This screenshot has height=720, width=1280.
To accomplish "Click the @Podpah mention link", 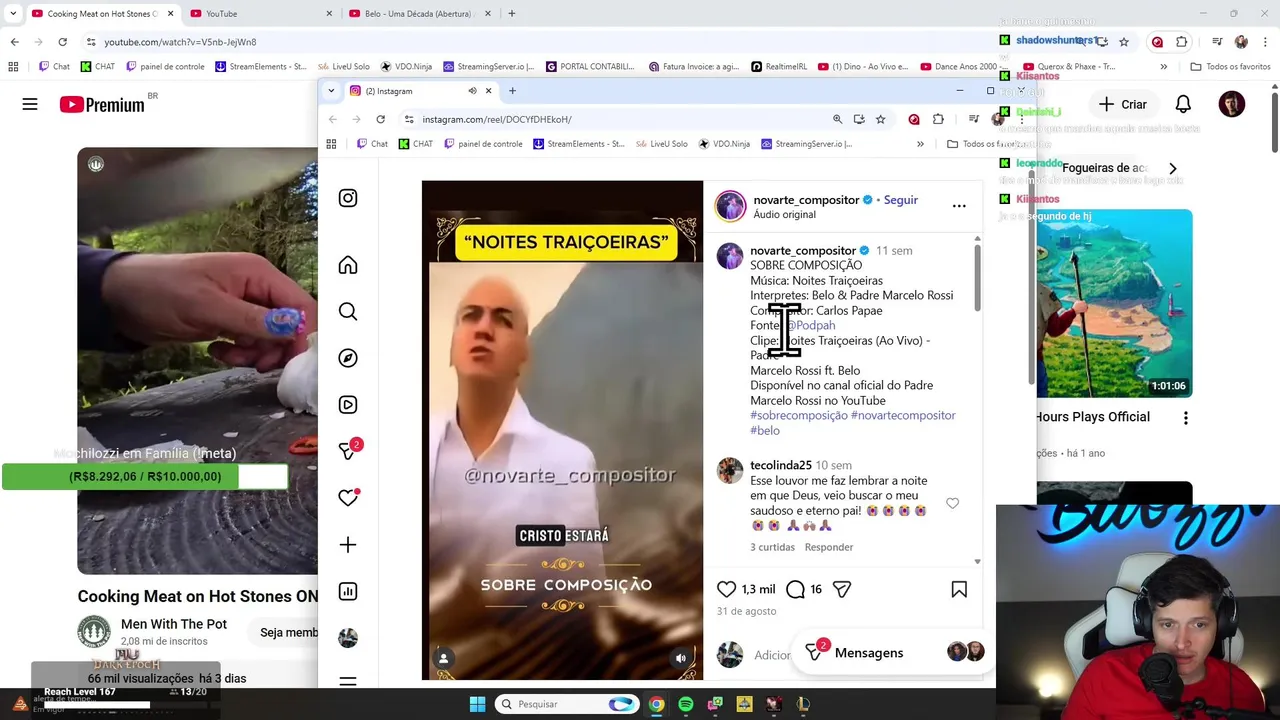I will (810, 325).
